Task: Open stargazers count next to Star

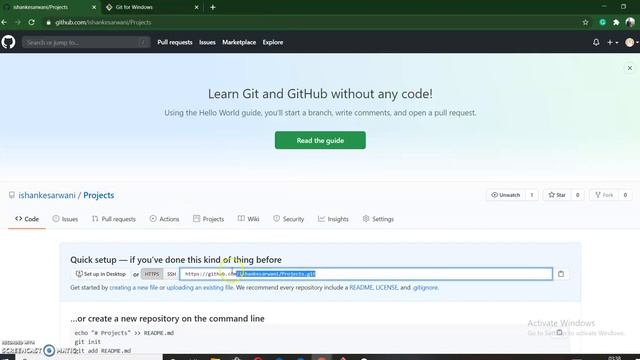Action: pos(578,195)
